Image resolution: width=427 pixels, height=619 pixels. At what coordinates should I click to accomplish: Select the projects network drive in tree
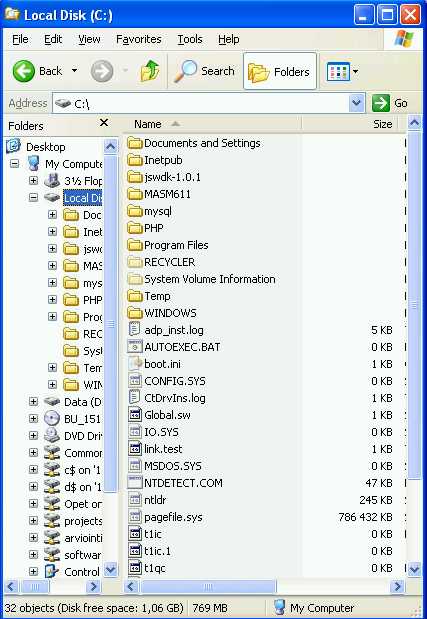coord(83,521)
